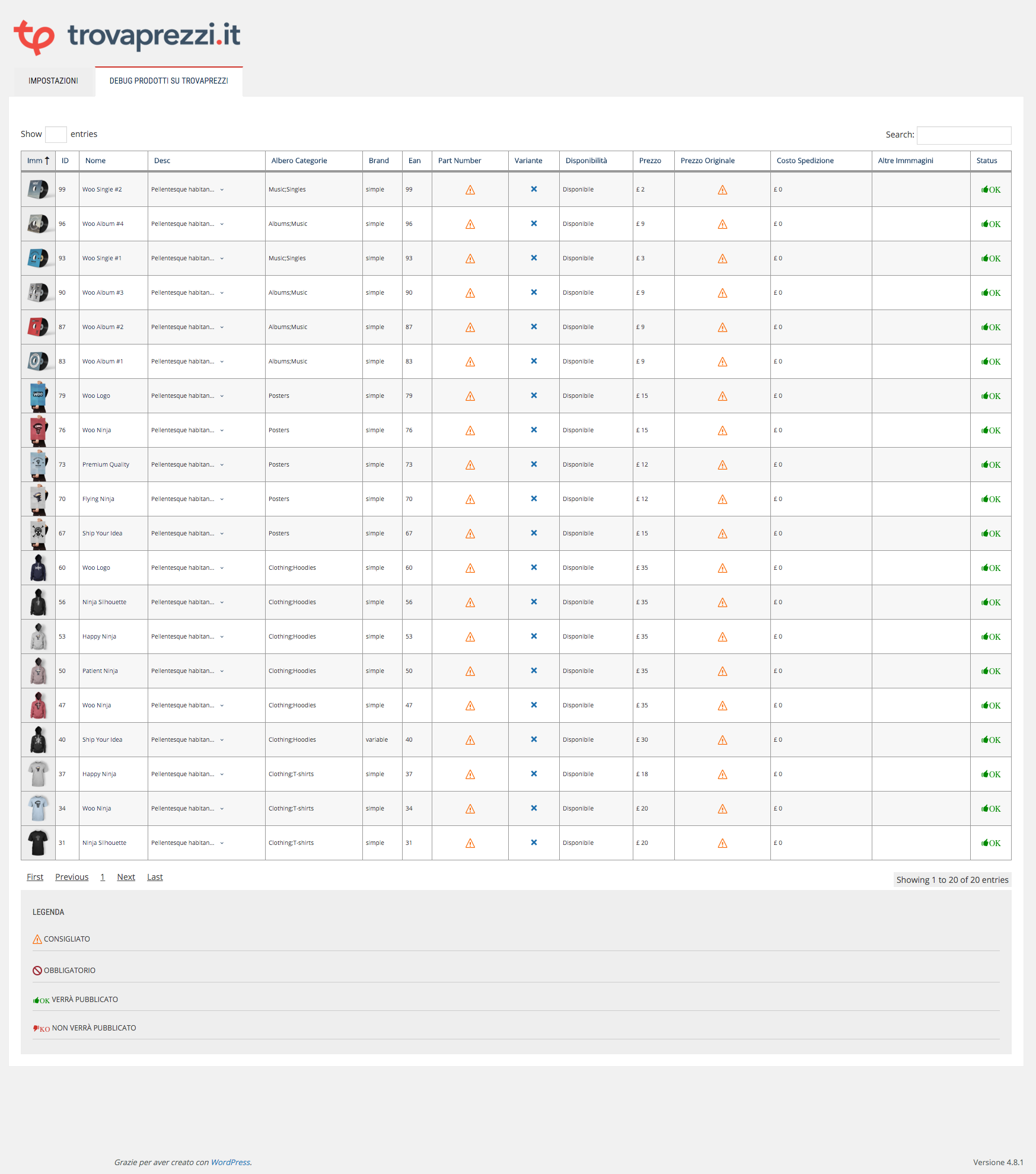This screenshot has width=1036, height=1174.
Task: Select page 1 in the pagination
Action: (103, 877)
